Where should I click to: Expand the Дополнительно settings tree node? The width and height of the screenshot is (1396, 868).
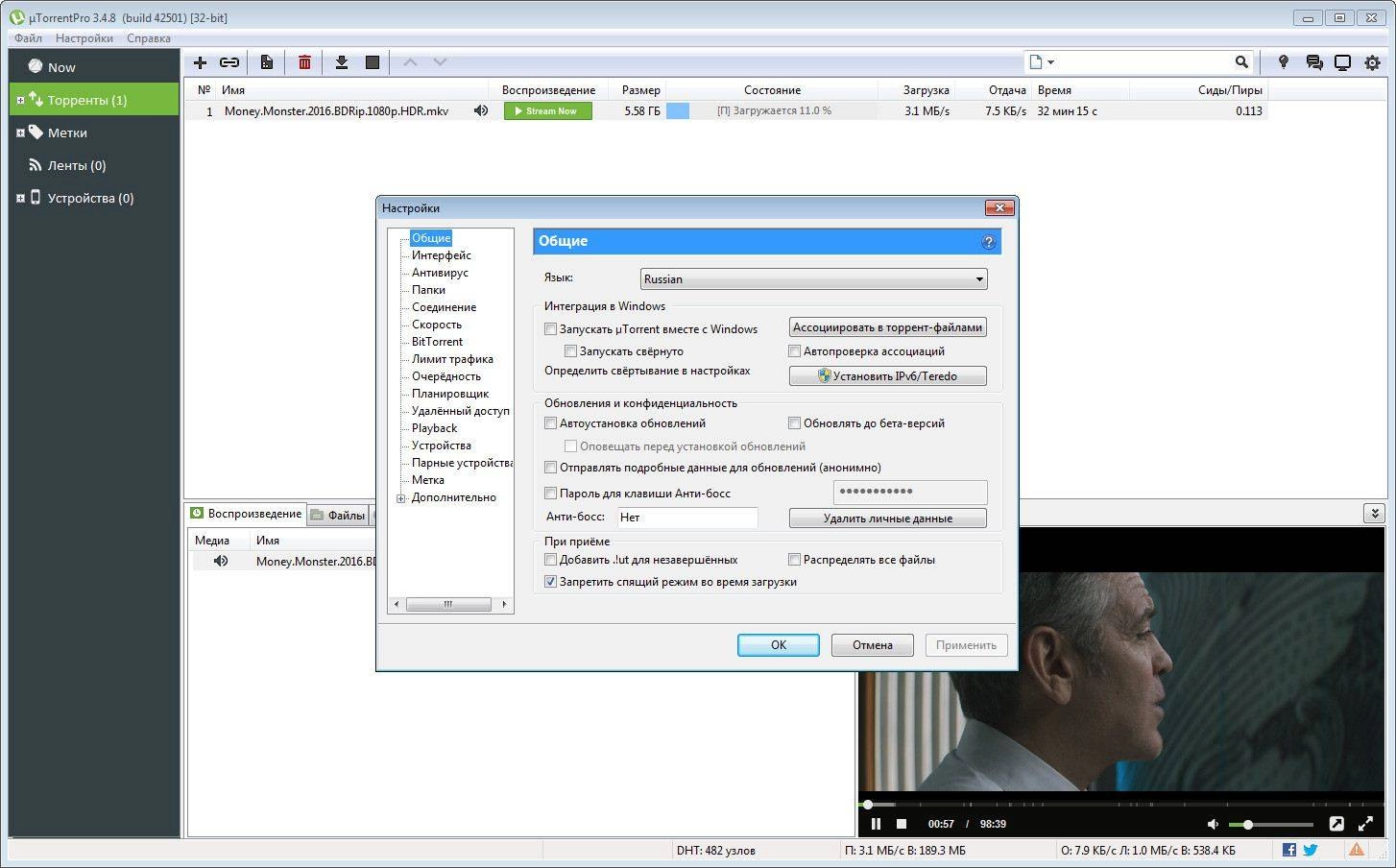(x=400, y=497)
